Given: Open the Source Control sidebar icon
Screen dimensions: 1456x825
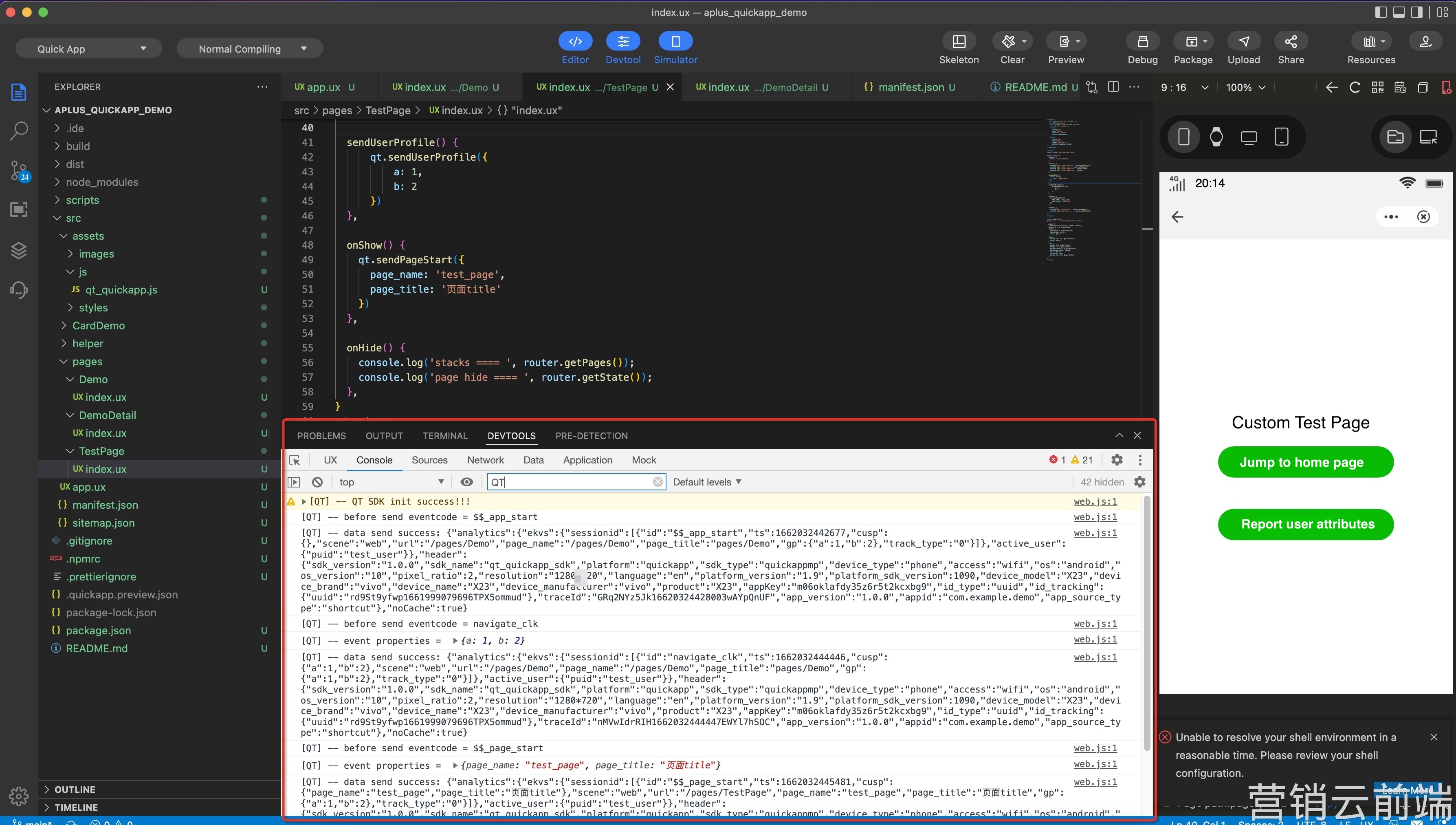Looking at the screenshot, I should tap(19, 170).
